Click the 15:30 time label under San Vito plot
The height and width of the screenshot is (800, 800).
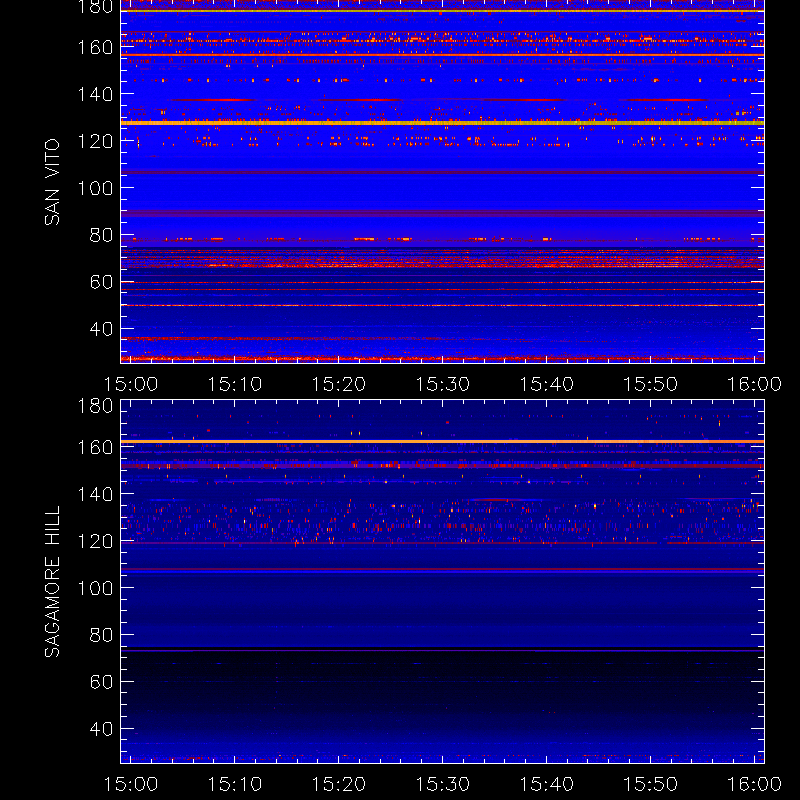point(442,384)
